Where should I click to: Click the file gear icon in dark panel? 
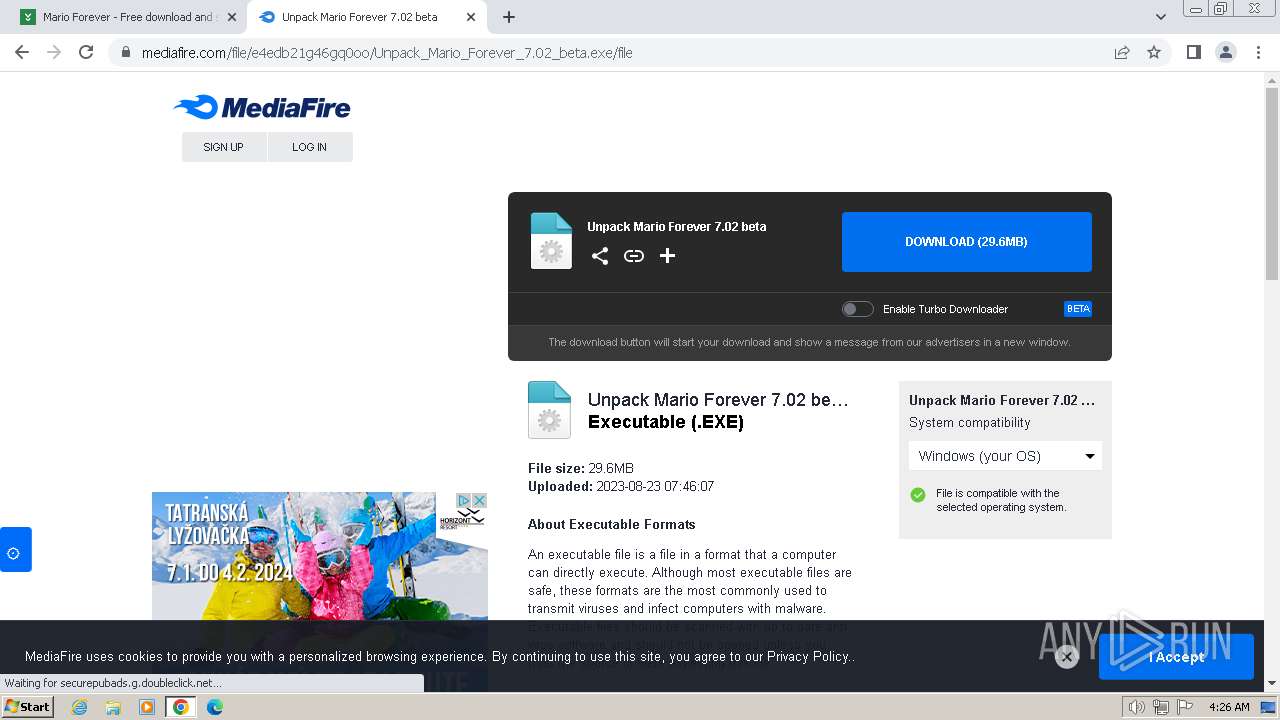pyautogui.click(x=551, y=241)
